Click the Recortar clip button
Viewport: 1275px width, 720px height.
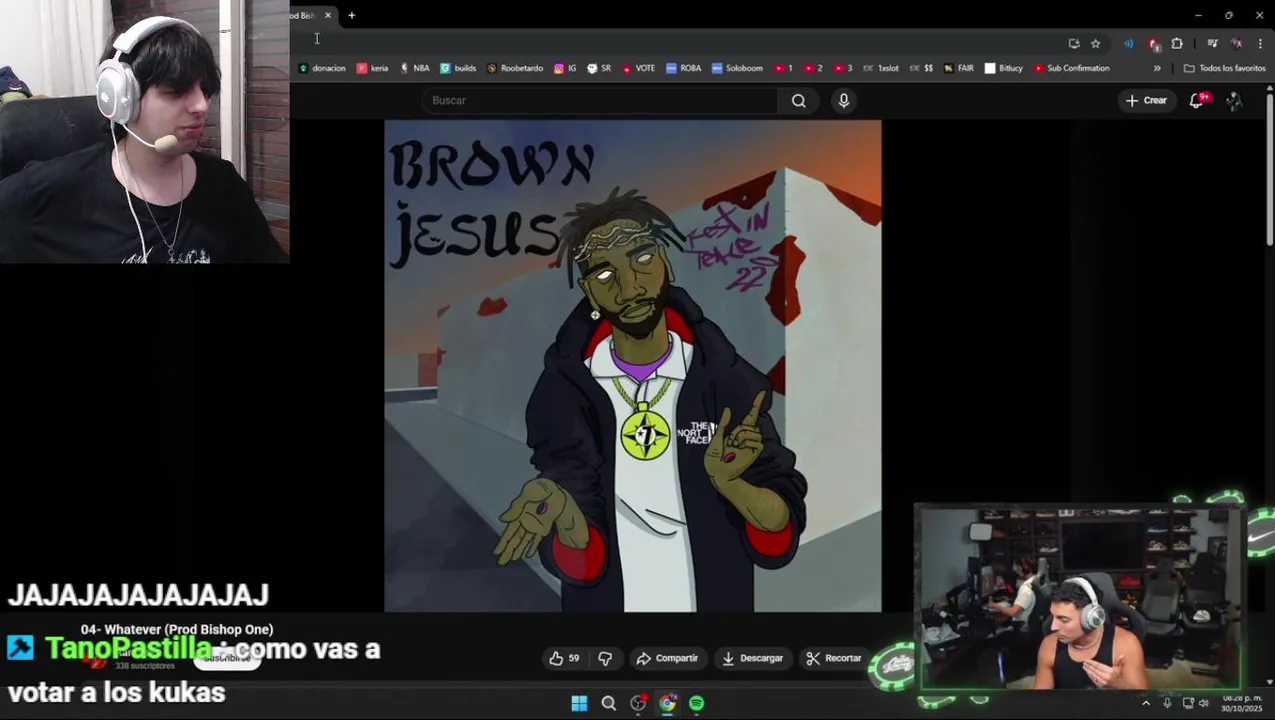pos(834,658)
